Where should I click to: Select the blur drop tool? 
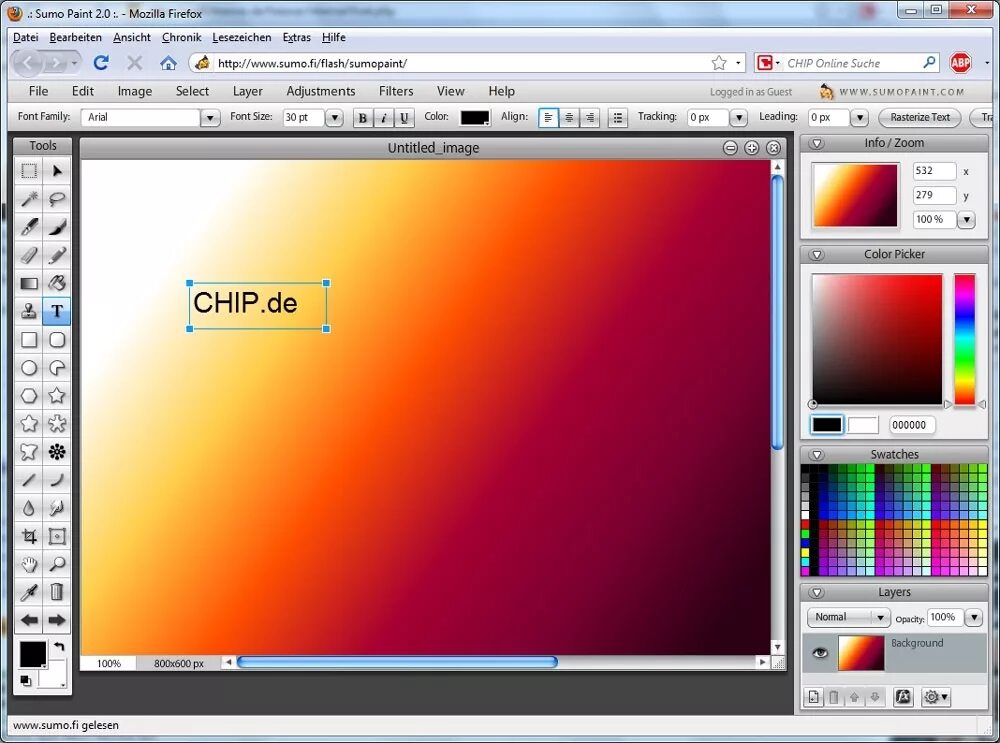pos(29,508)
